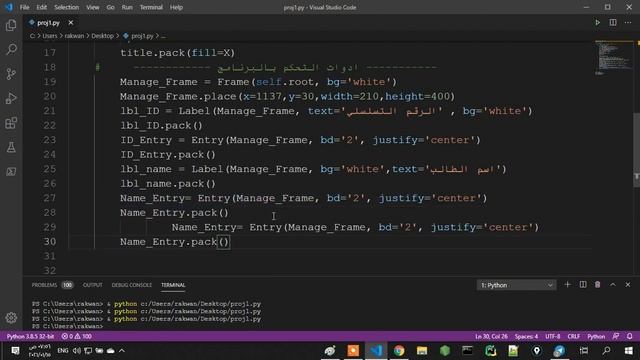Image resolution: width=640 pixels, height=360 pixels.
Task: Open Run and Debug view
Action: 11,98
